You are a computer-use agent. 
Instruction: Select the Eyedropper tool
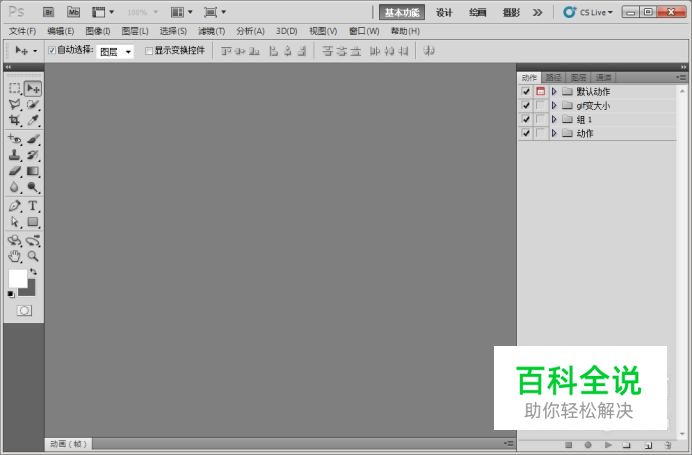coord(33,120)
